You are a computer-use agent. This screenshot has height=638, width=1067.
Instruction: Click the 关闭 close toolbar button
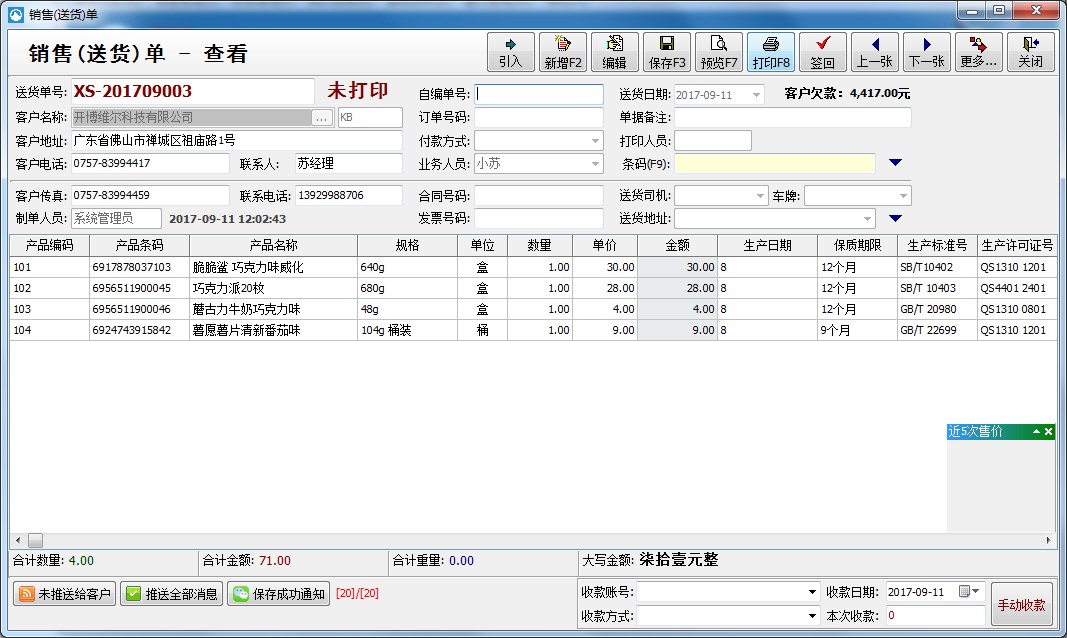pos(1031,52)
